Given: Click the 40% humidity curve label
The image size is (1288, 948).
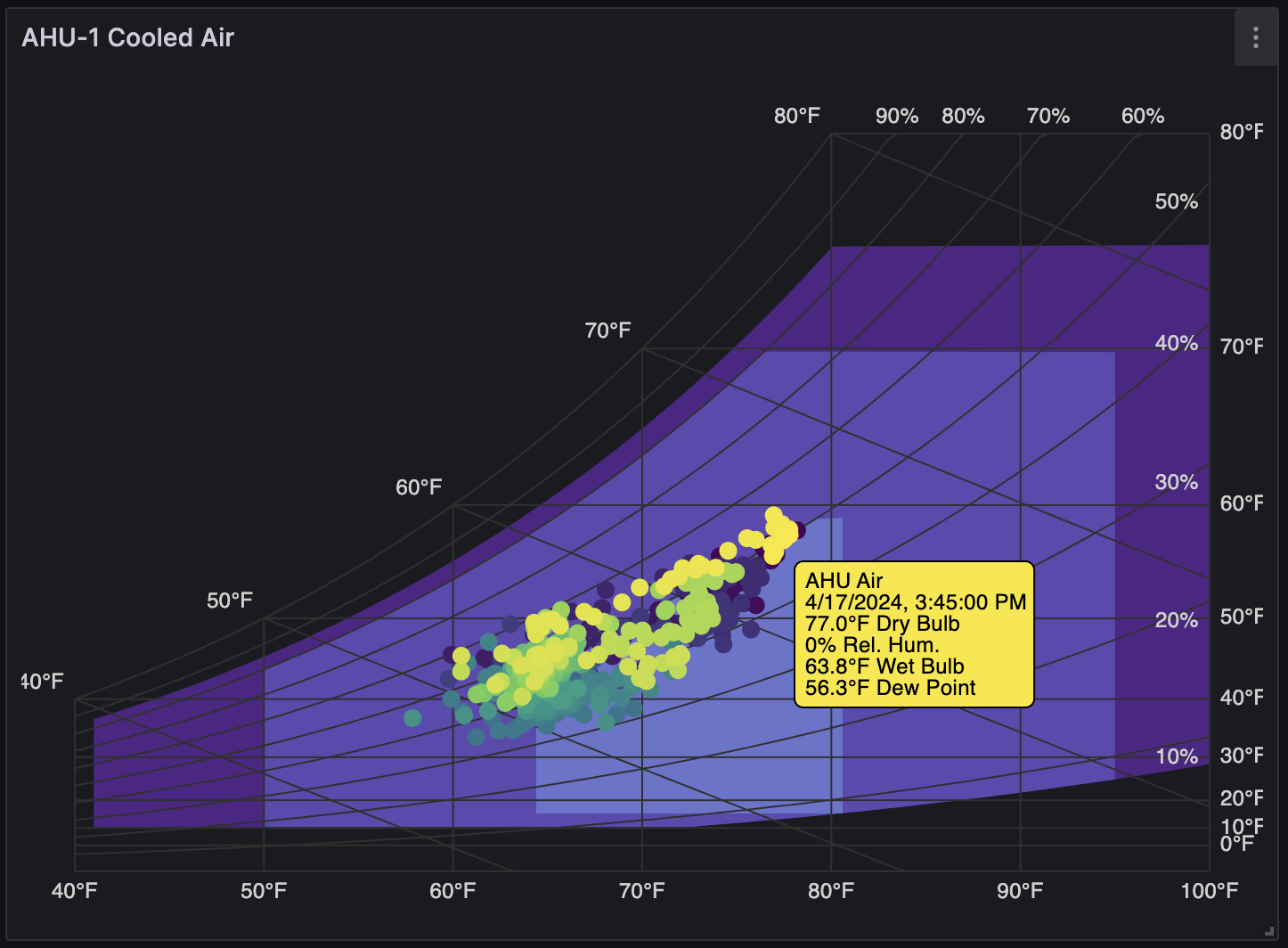Looking at the screenshot, I should coord(1177,343).
